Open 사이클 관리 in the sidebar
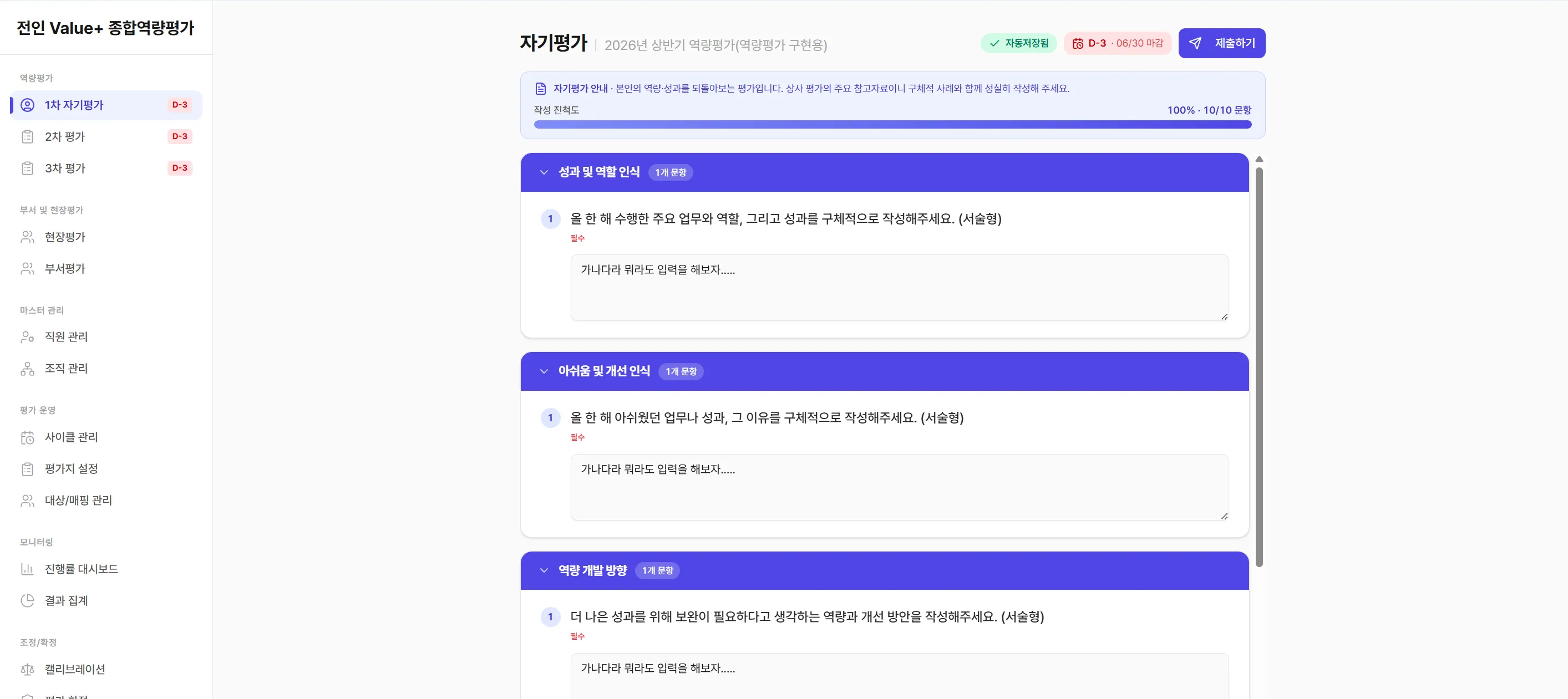 point(106,437)
